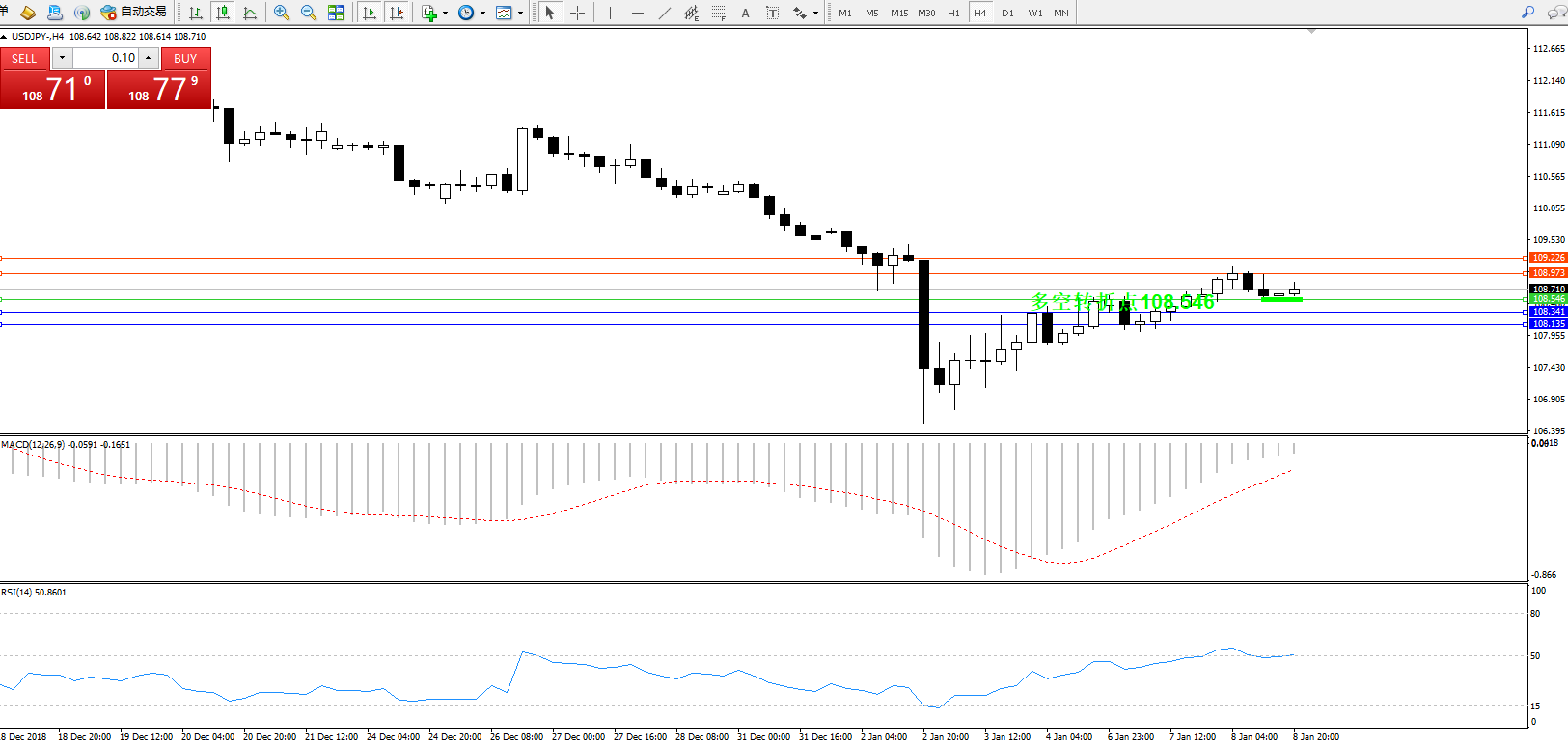Image resolution: width=1568 pixels, height=747 pixels.
Task: Select the crosshair cursor tool
Action: point(577,13)
